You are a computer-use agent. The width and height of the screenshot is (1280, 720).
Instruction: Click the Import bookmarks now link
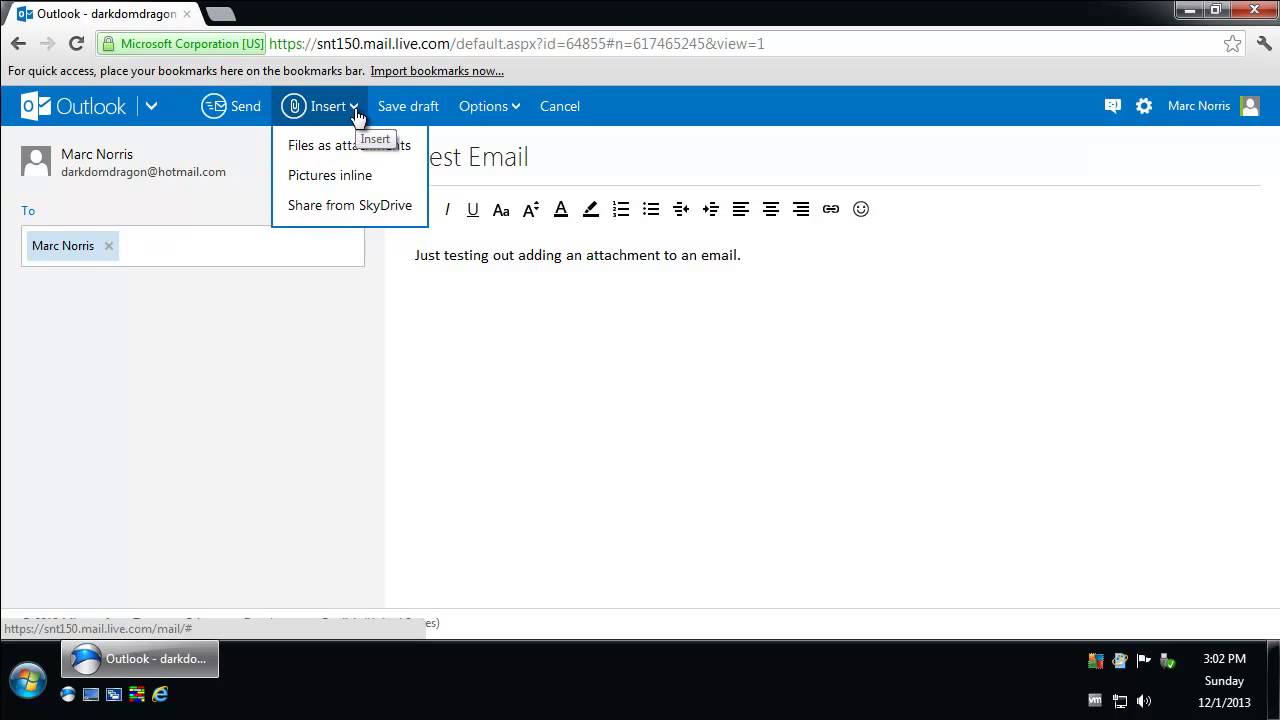pos(437,71)
